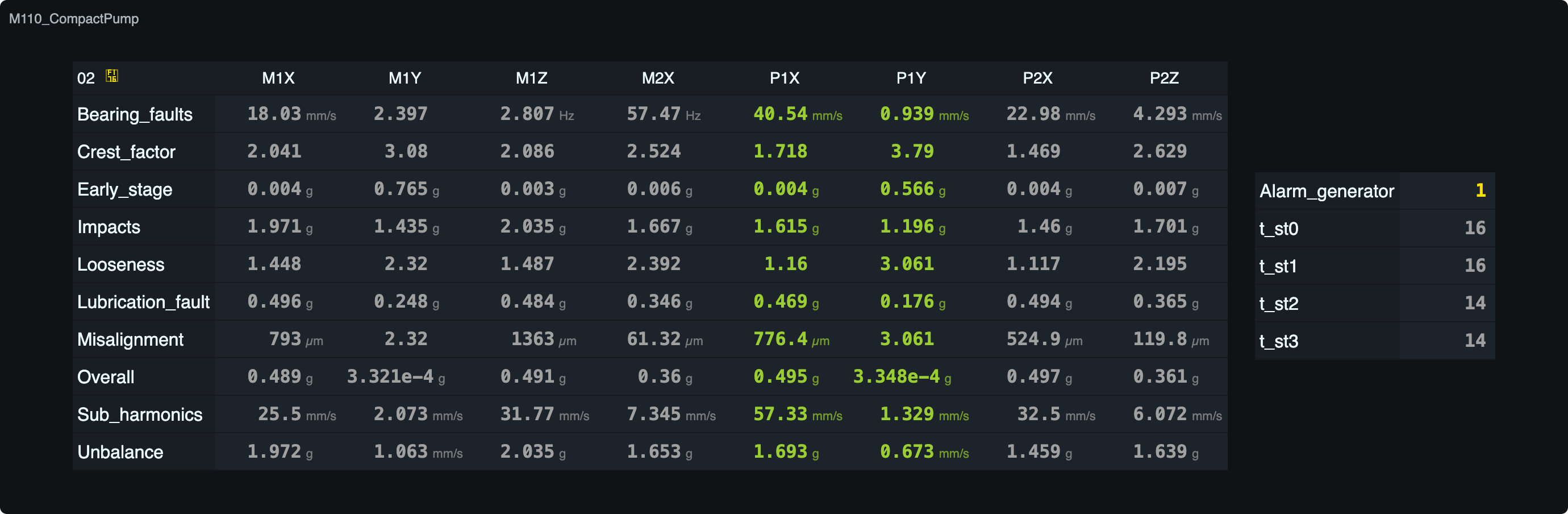Click Bearing_faults M1X value 18.03 mm/s
Viewport: 1568px width, 514px height.
[x=291, y=114]
